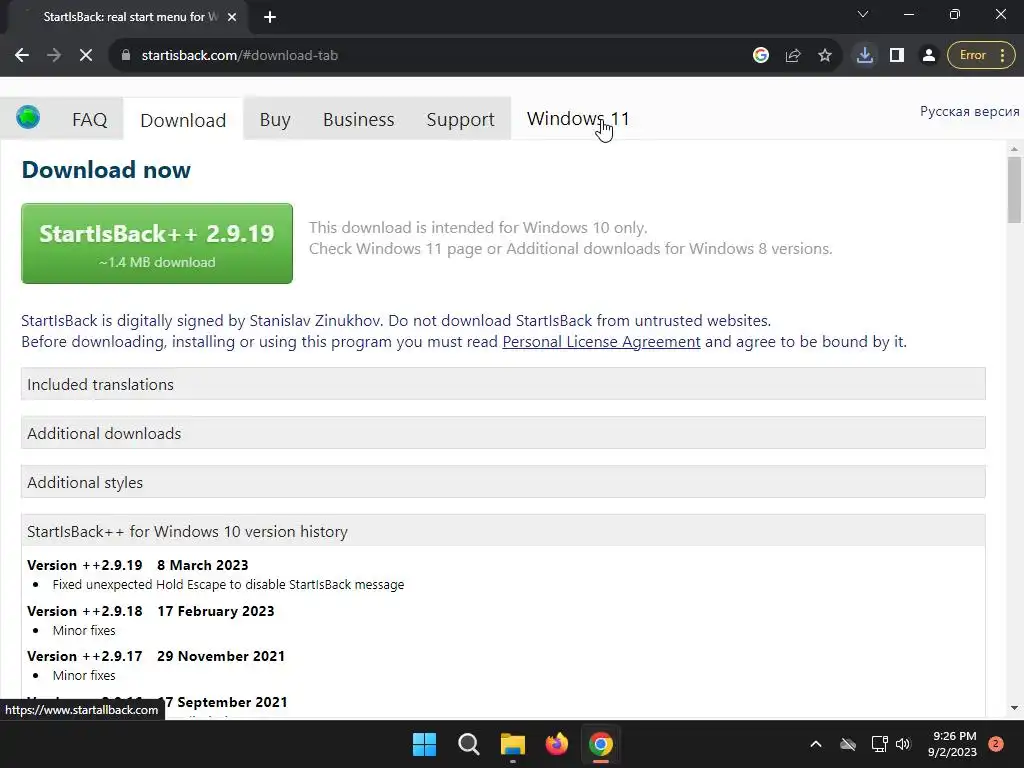Click the Version ++2.9.19 heading

point(137,565)
